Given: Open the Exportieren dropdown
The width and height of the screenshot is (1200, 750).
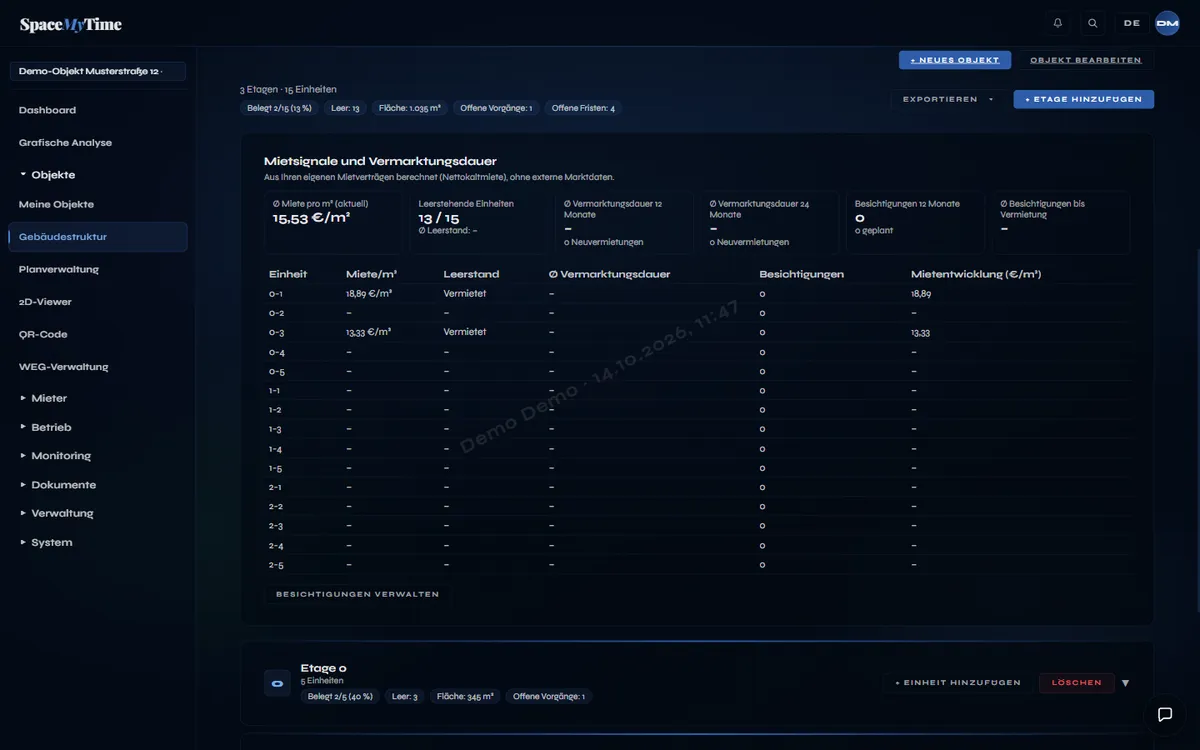Looking at the screenshot, I should 948,99.
